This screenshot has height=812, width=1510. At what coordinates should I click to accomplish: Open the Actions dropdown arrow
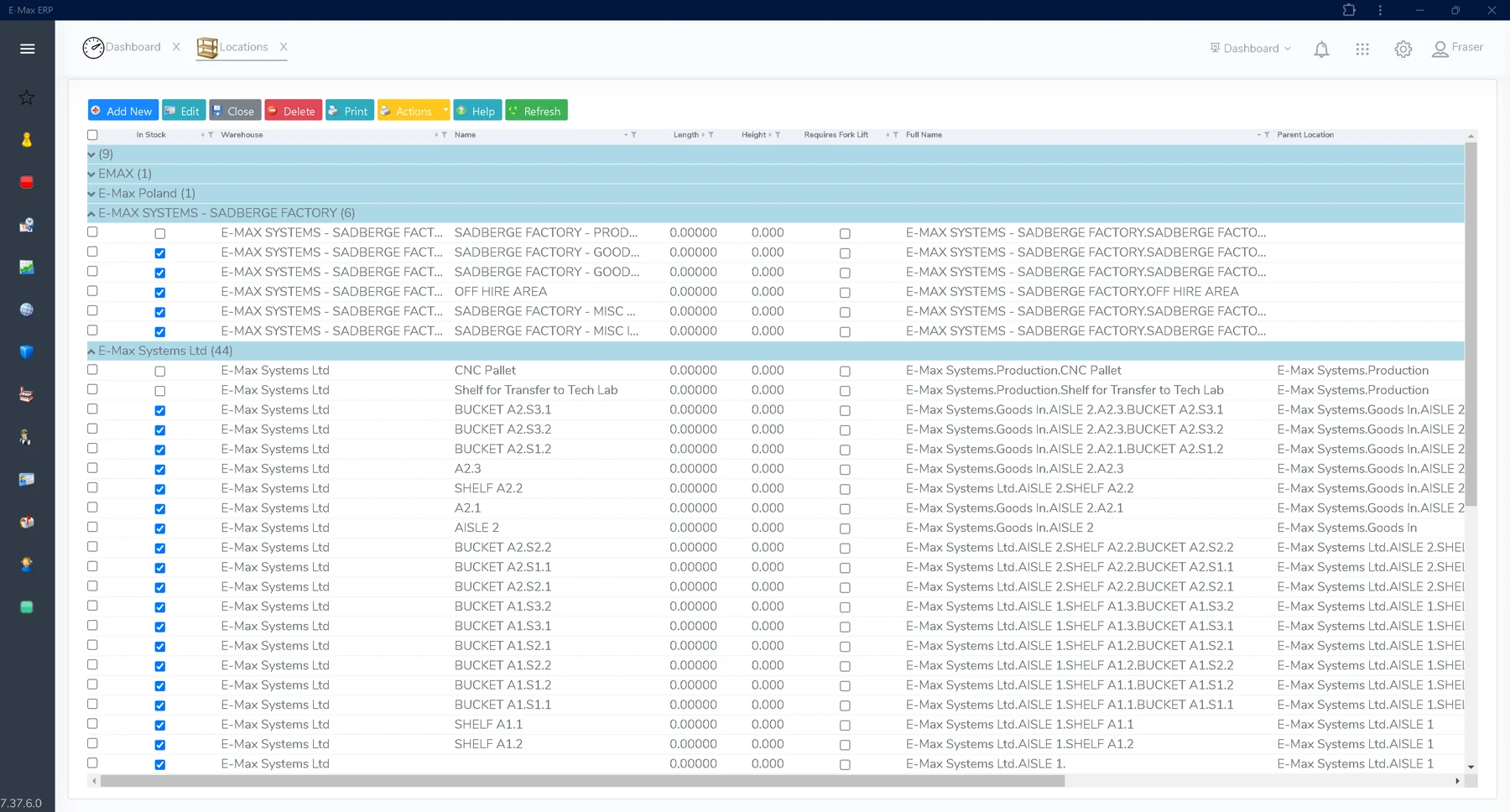pos(445,111)
